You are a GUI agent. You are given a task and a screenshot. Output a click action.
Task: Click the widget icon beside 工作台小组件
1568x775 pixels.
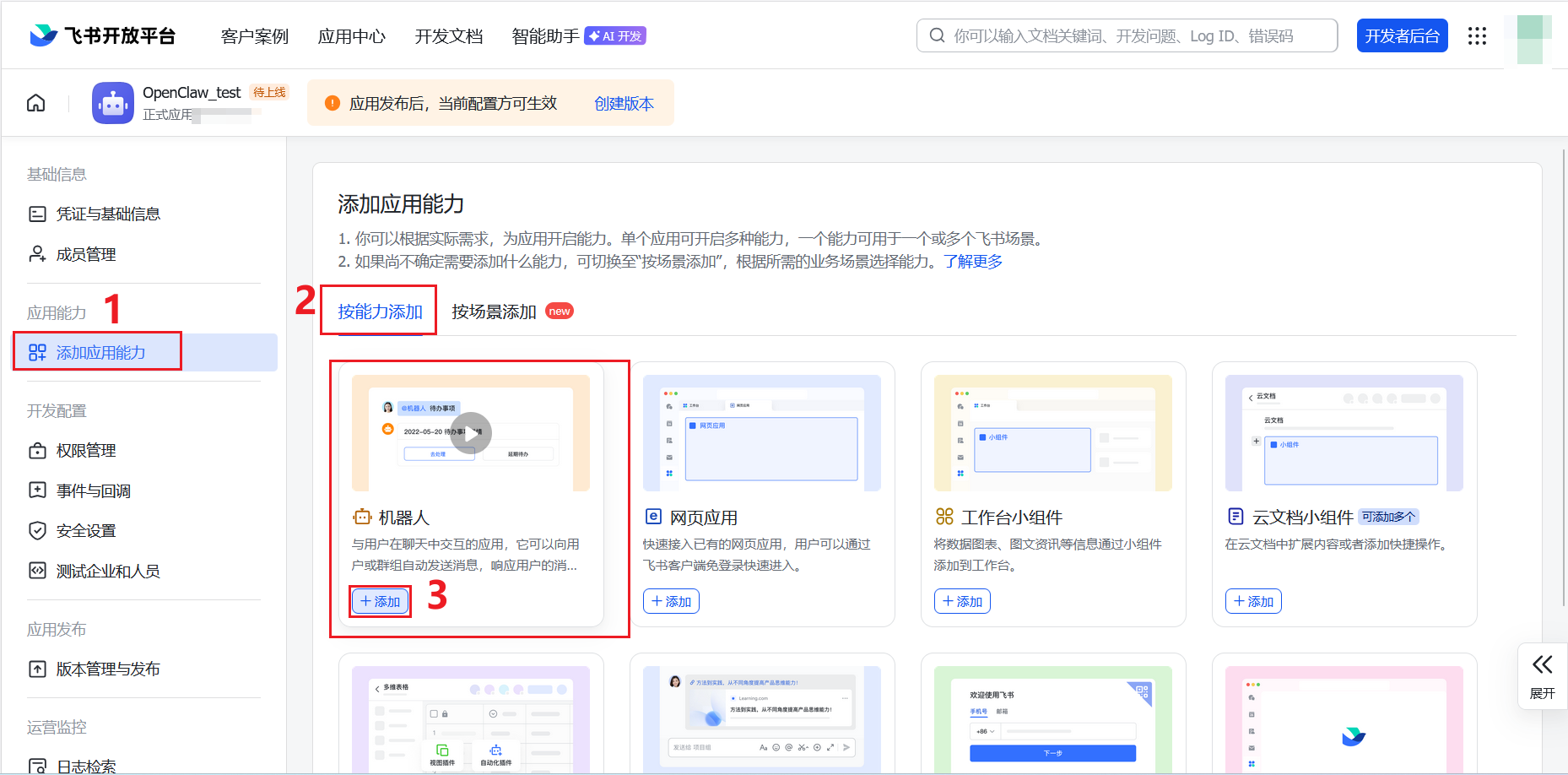click(x=944, y=517)
